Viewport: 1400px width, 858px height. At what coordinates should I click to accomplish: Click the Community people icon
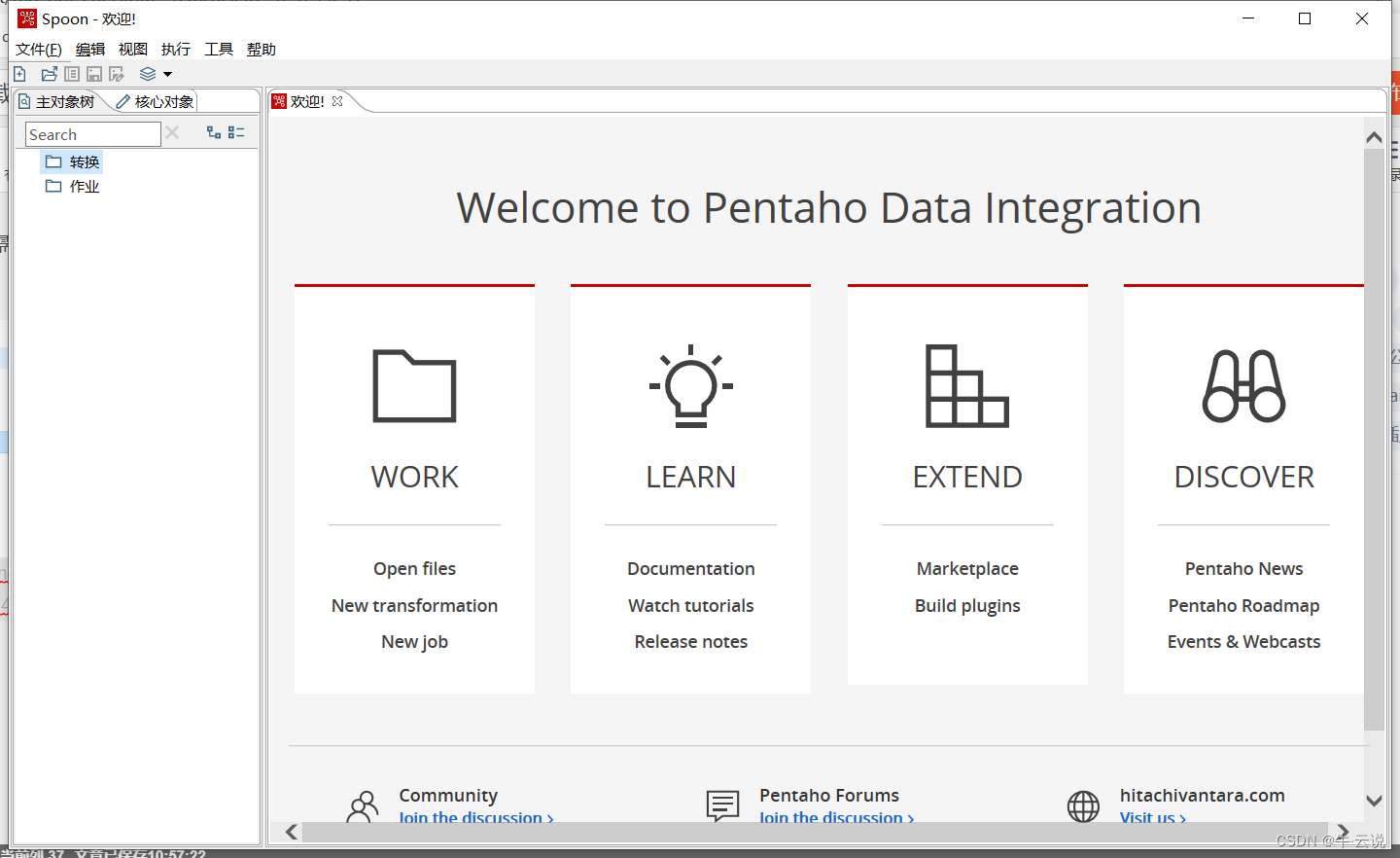[x=363, y=805]
